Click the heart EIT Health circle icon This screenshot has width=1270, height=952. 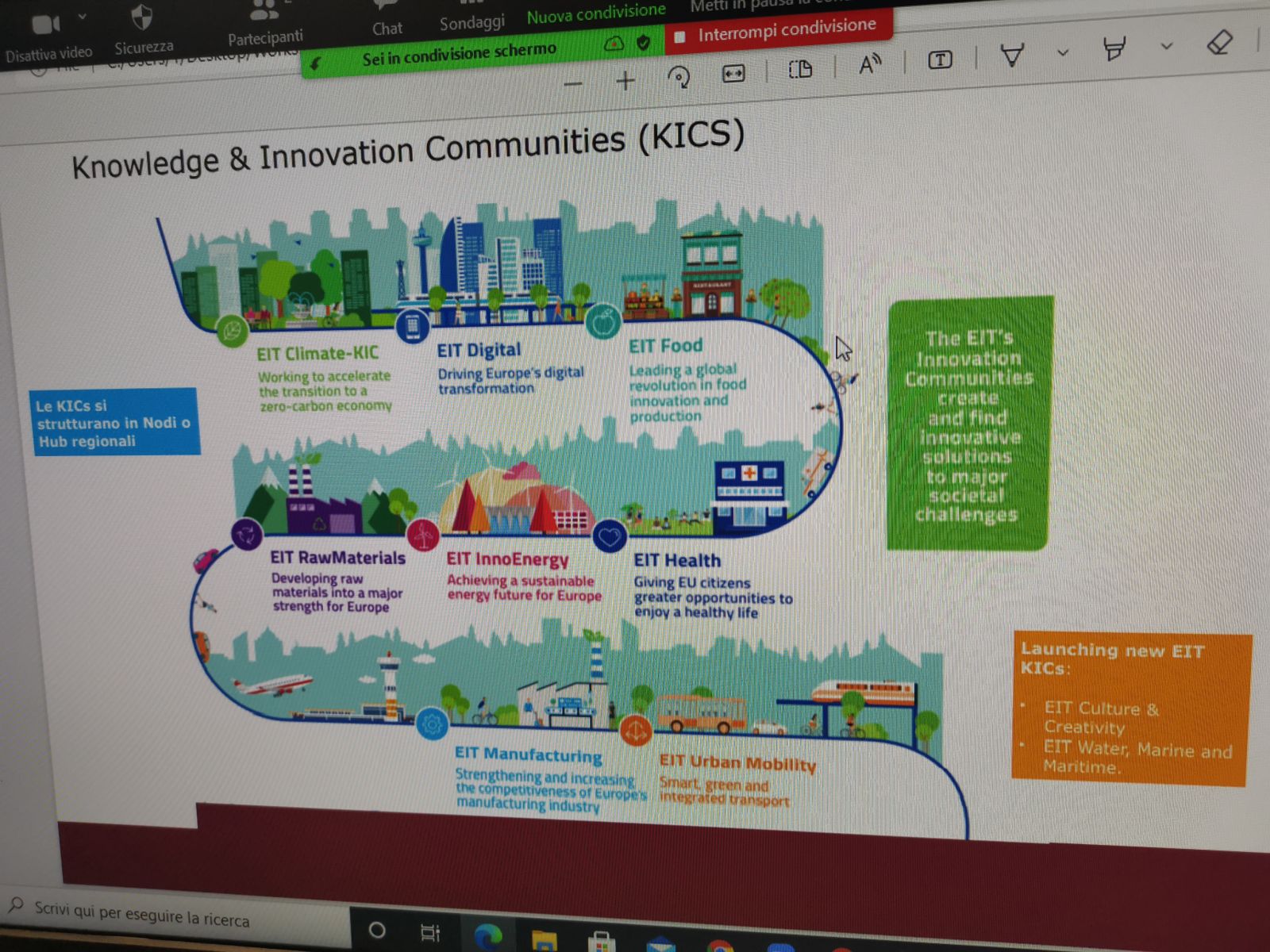(609, 537)
